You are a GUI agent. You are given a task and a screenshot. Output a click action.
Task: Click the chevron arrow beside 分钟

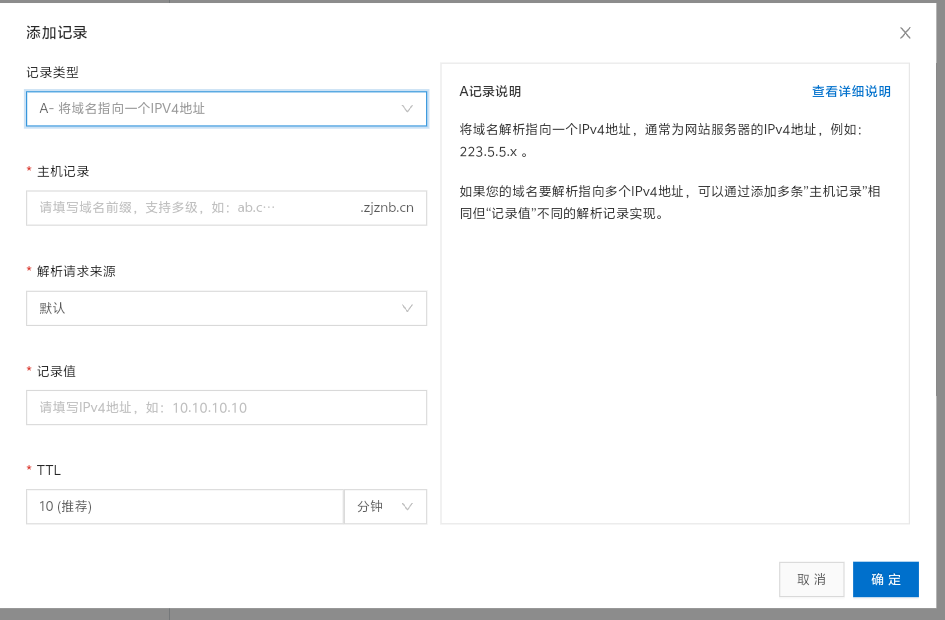coord(407,507)
